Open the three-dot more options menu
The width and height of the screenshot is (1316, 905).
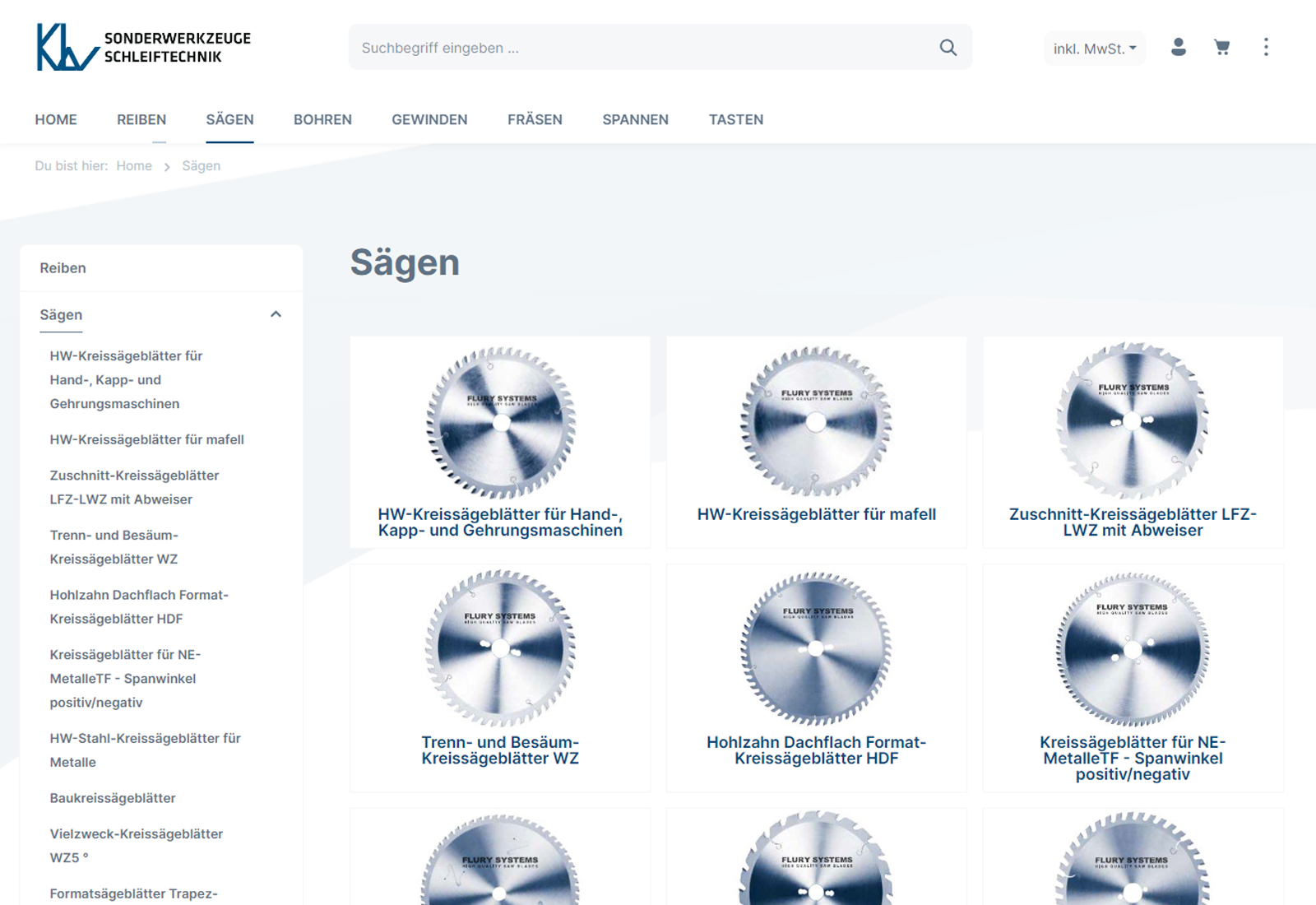tap(1266, 48)
